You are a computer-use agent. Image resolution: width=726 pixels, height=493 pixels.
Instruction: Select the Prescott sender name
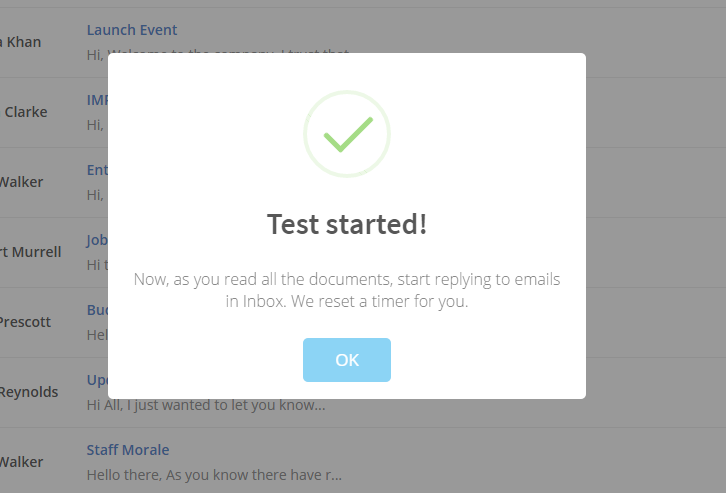point(25,322)
